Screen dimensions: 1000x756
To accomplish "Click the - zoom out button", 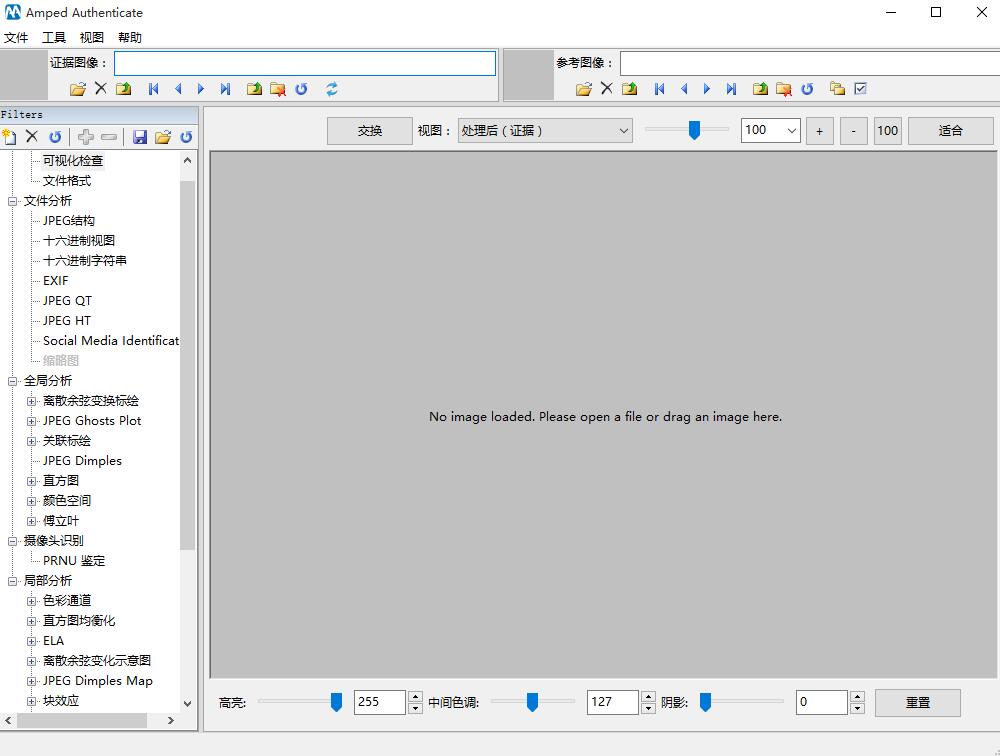I will click(x=853, y=131).
